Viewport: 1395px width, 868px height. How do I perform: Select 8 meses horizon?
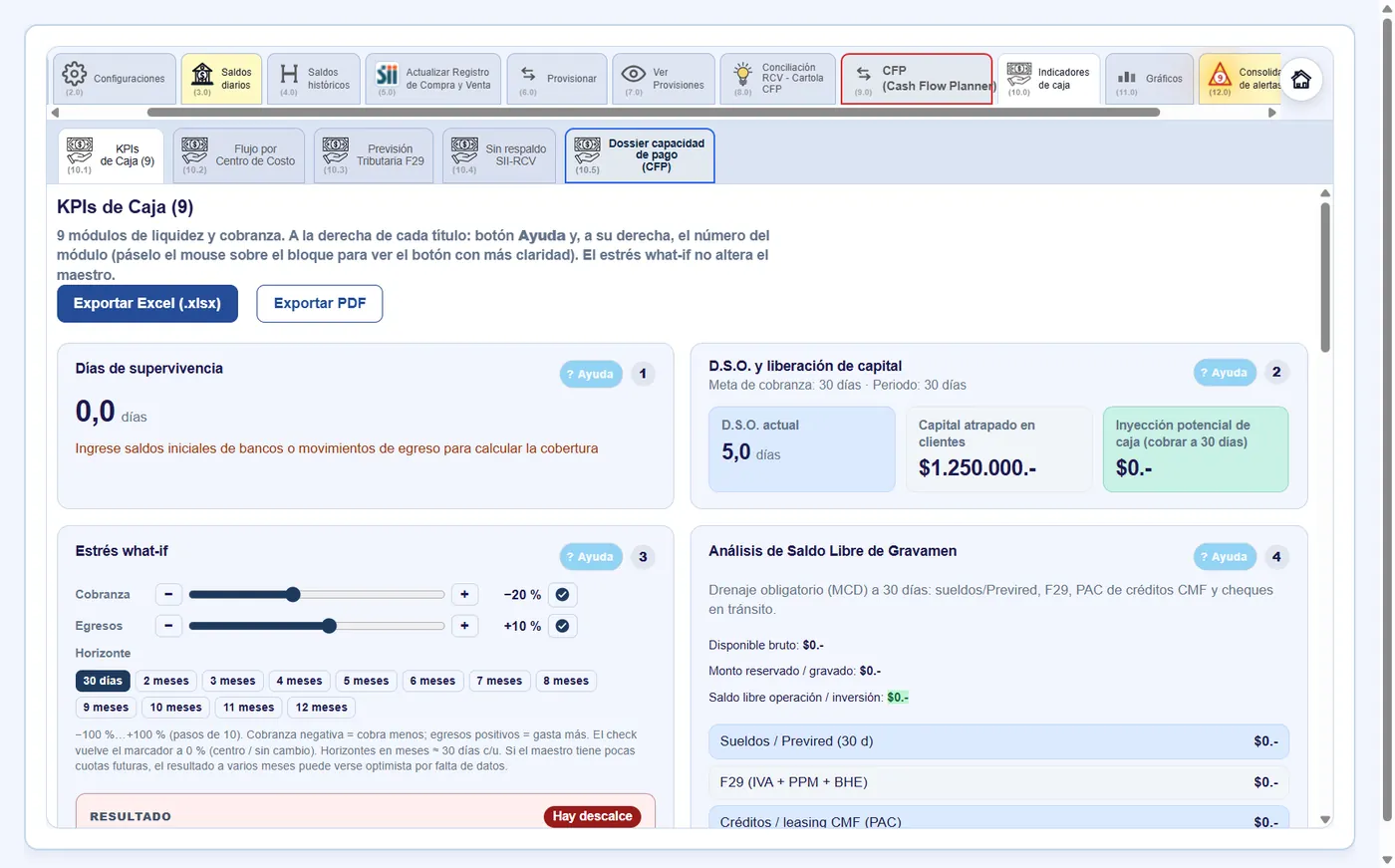[x=566, y=682]
